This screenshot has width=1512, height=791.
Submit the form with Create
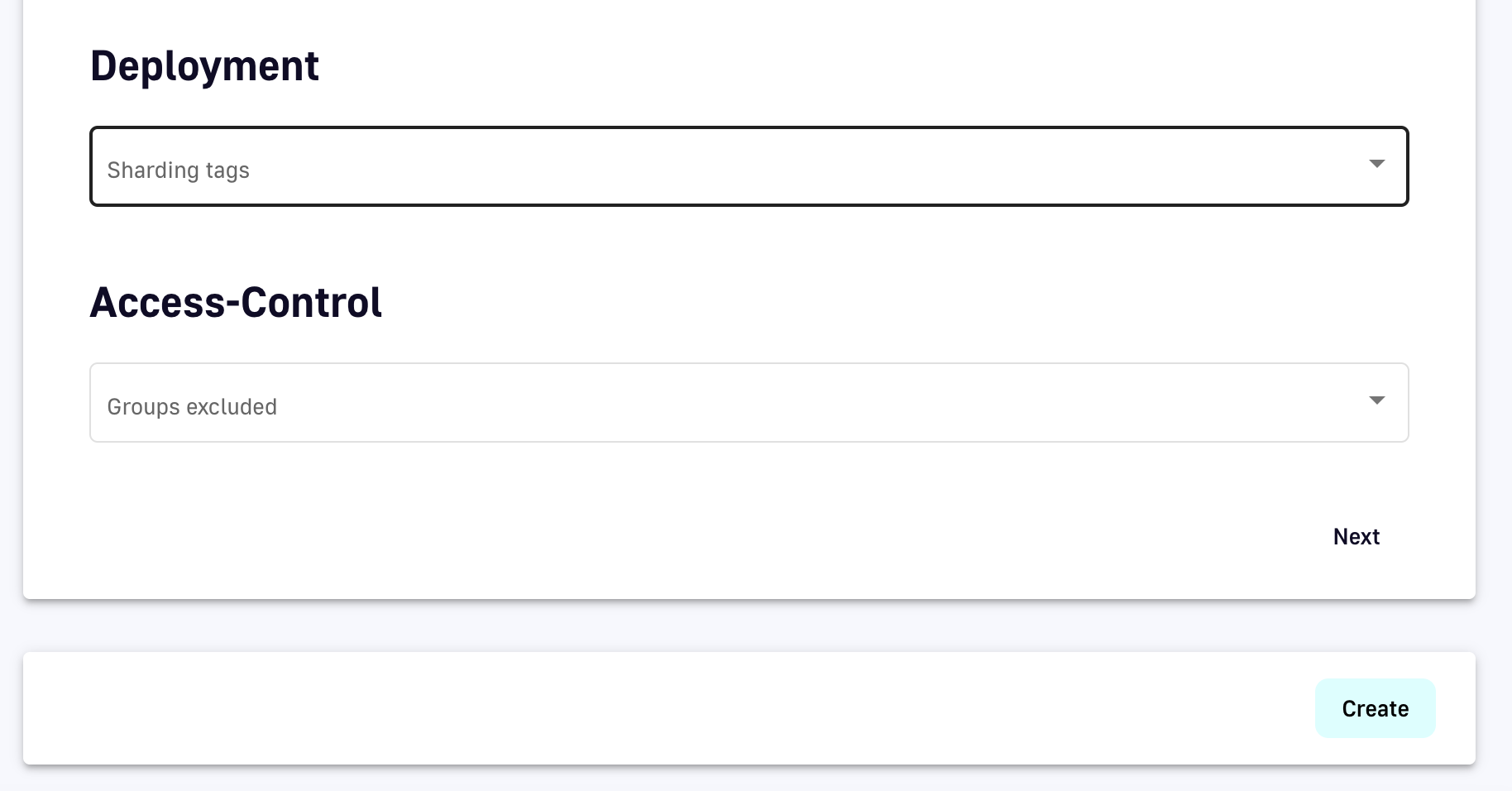tap(1375, 708)
